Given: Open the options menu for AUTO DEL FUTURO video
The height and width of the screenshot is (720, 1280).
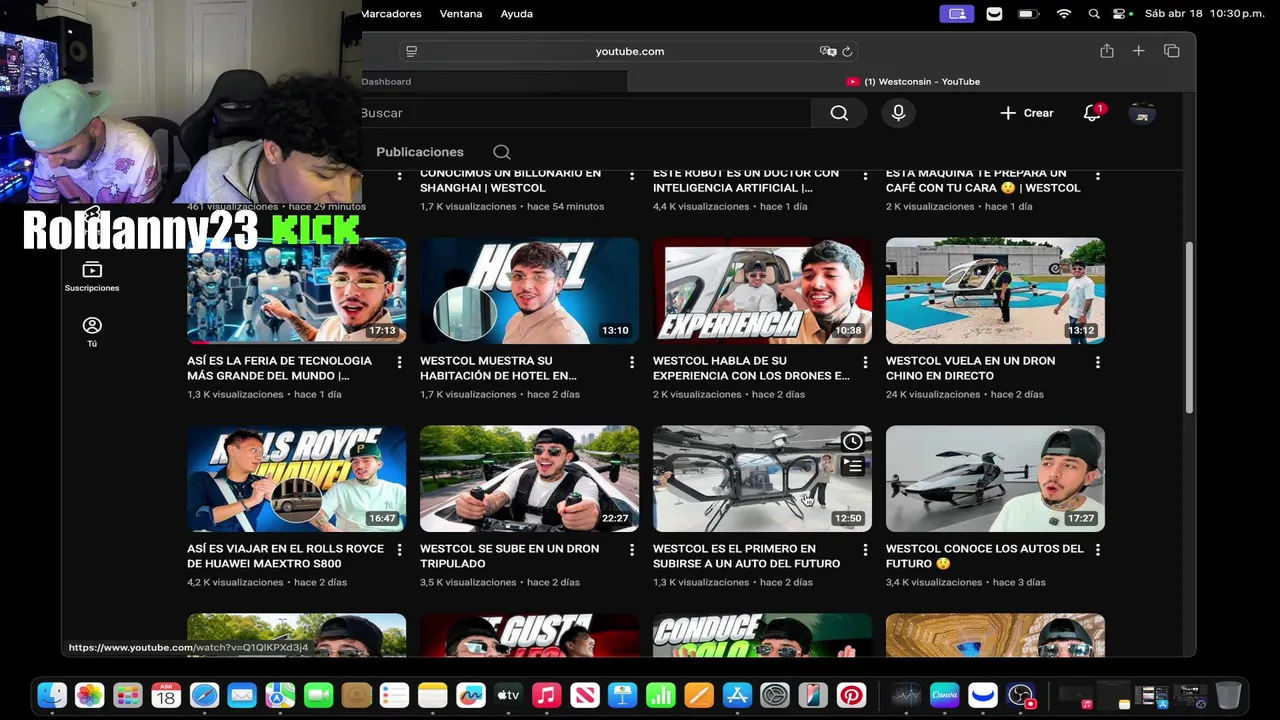Looking at the screenshot, I should tap(864, 550).
